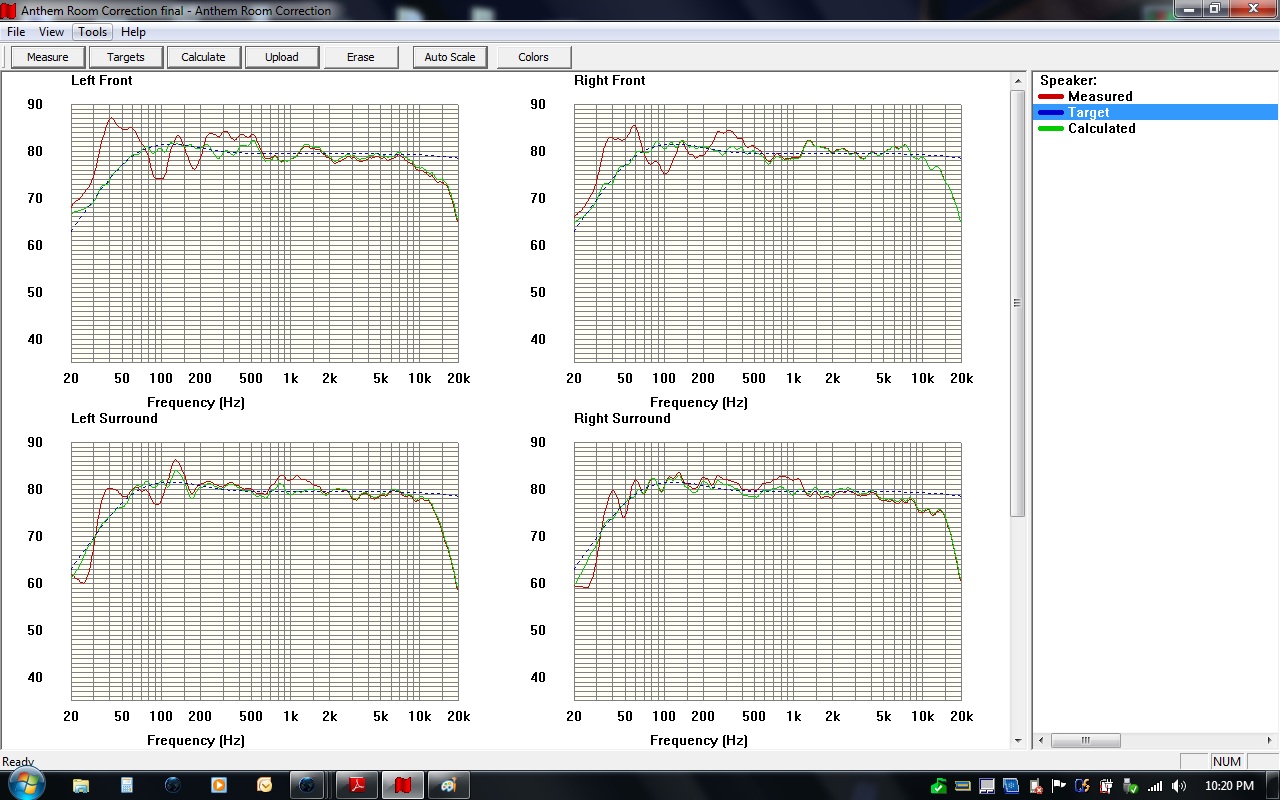
Task: Click the Anthem Room Correction title bar icon
Action: (9, 10)
